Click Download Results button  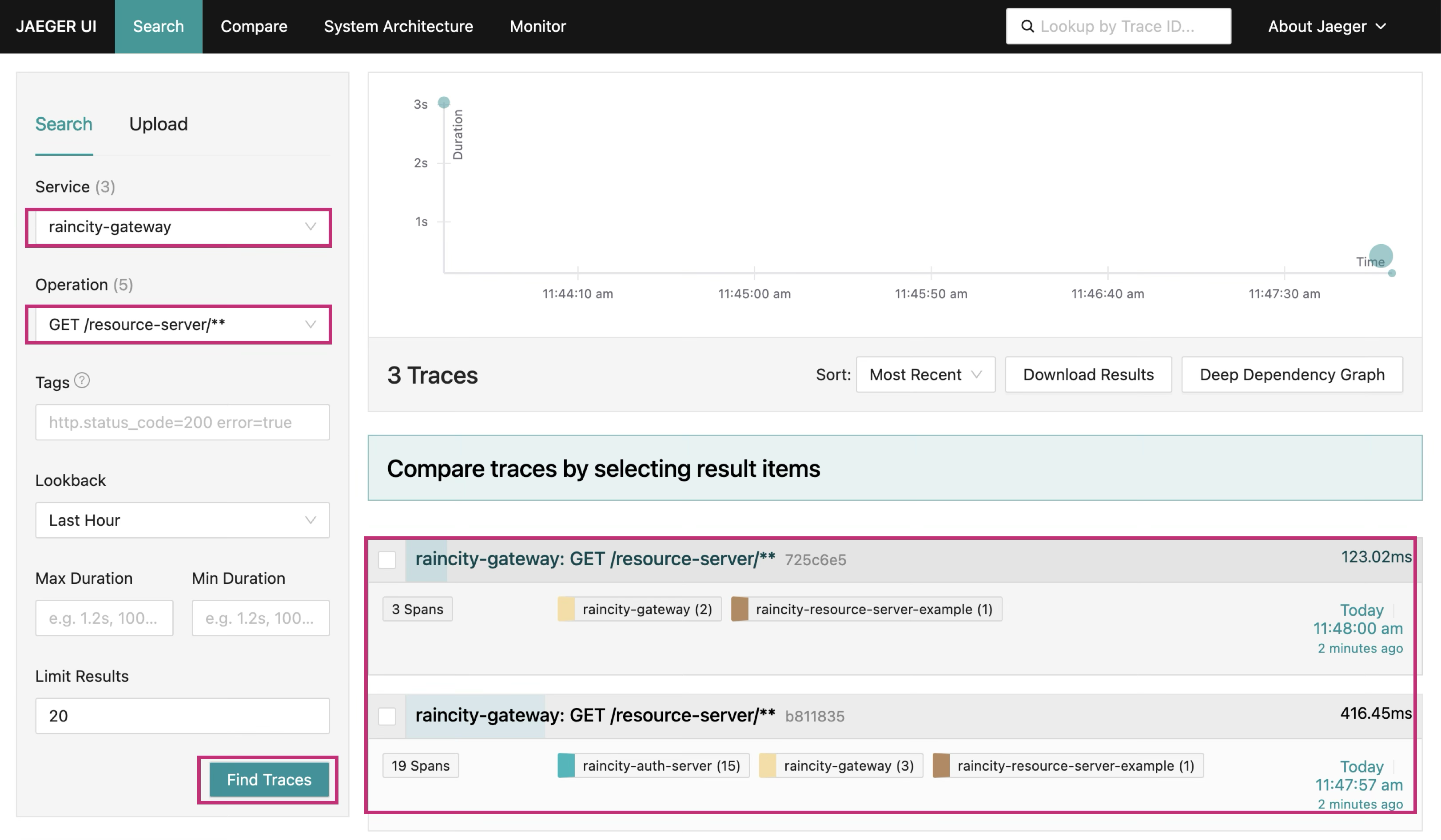click(1088, 374)
